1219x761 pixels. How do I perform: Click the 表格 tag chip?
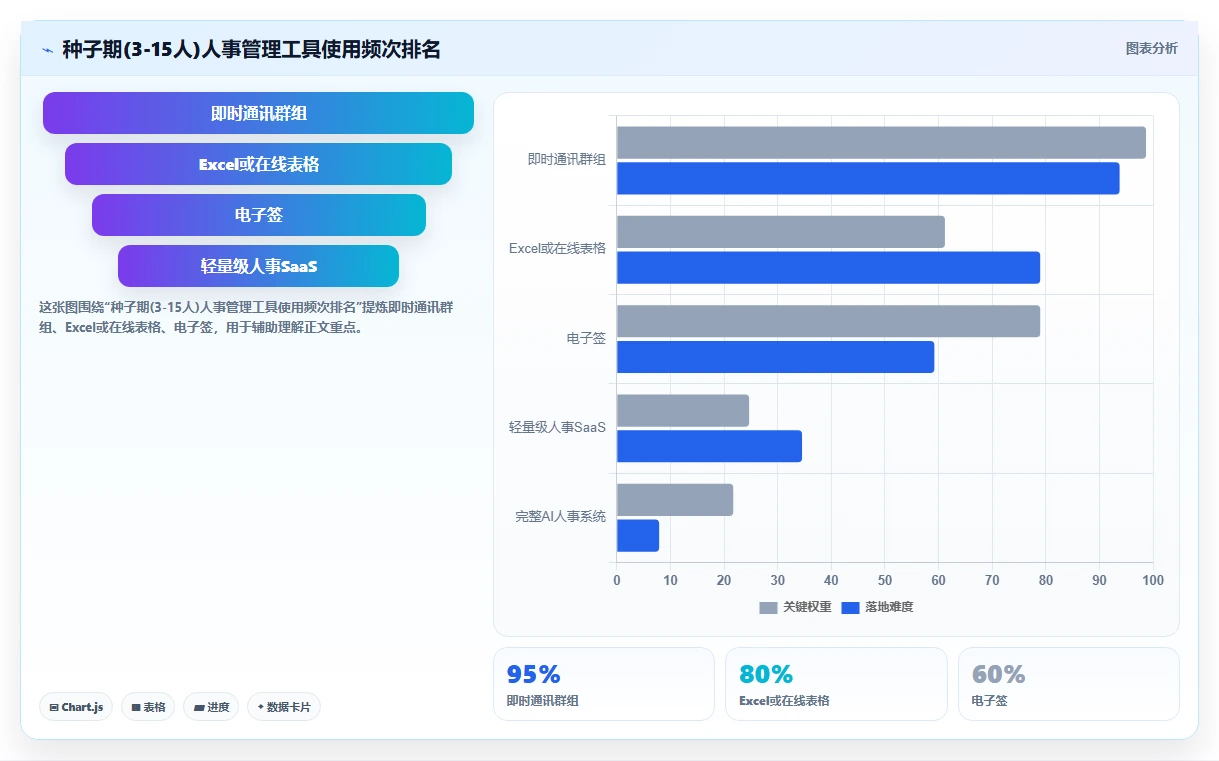point(148,707)
